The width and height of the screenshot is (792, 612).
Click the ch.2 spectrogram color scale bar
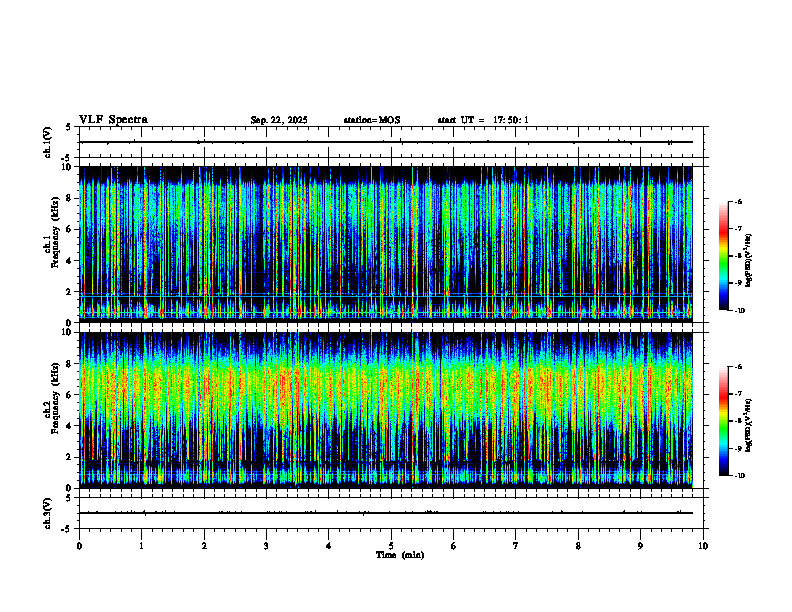pyautogui.click(x=724, y=421)
